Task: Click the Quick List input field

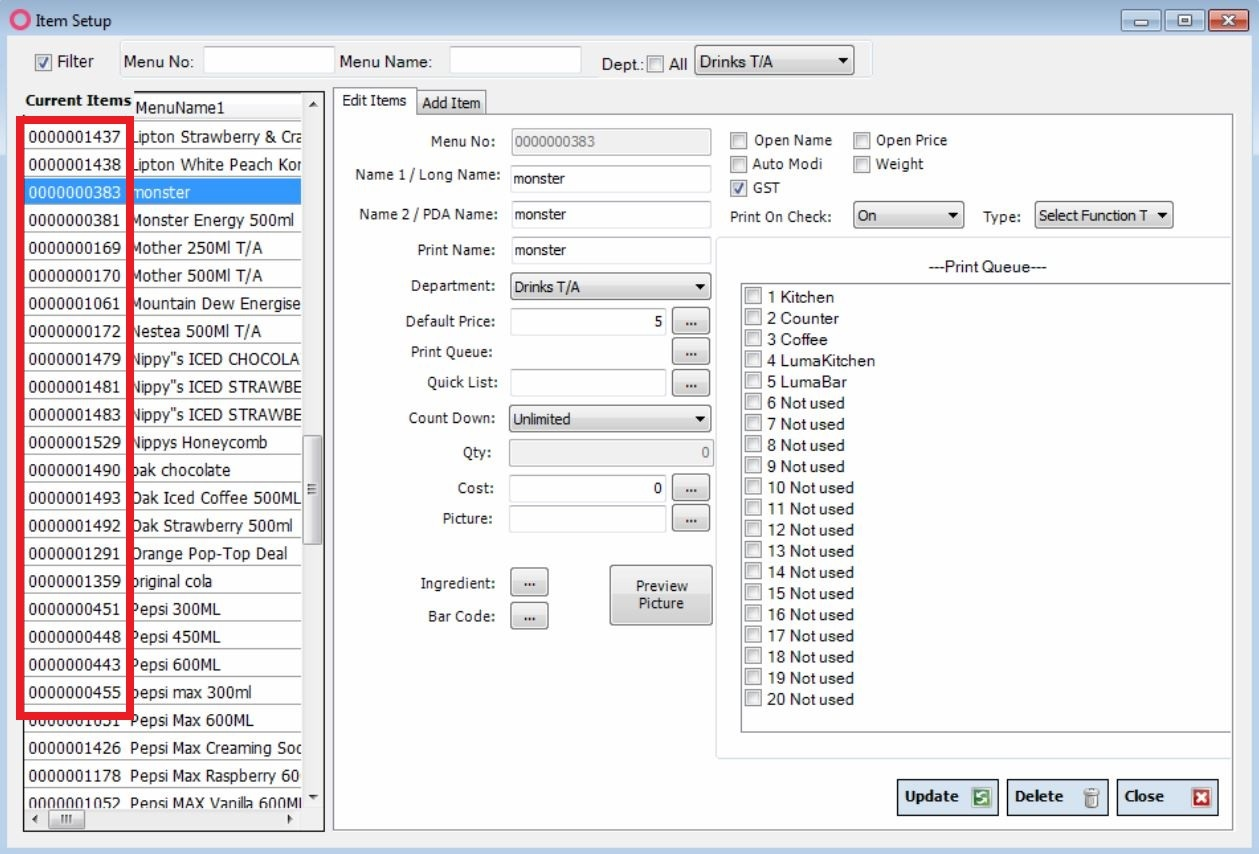Action: point(588,383)
